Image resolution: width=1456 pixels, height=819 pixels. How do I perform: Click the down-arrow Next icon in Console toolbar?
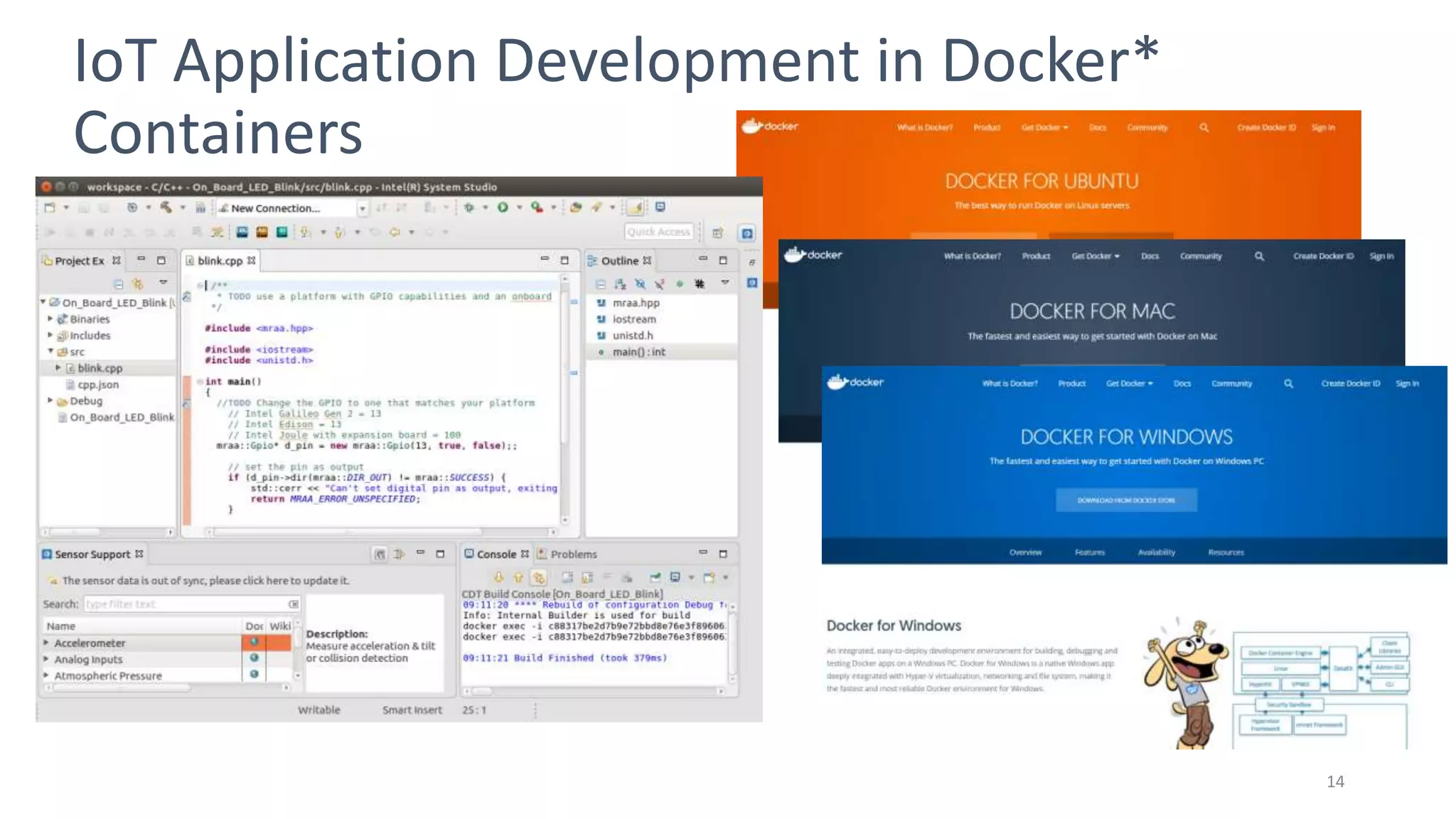pos(498,577)
